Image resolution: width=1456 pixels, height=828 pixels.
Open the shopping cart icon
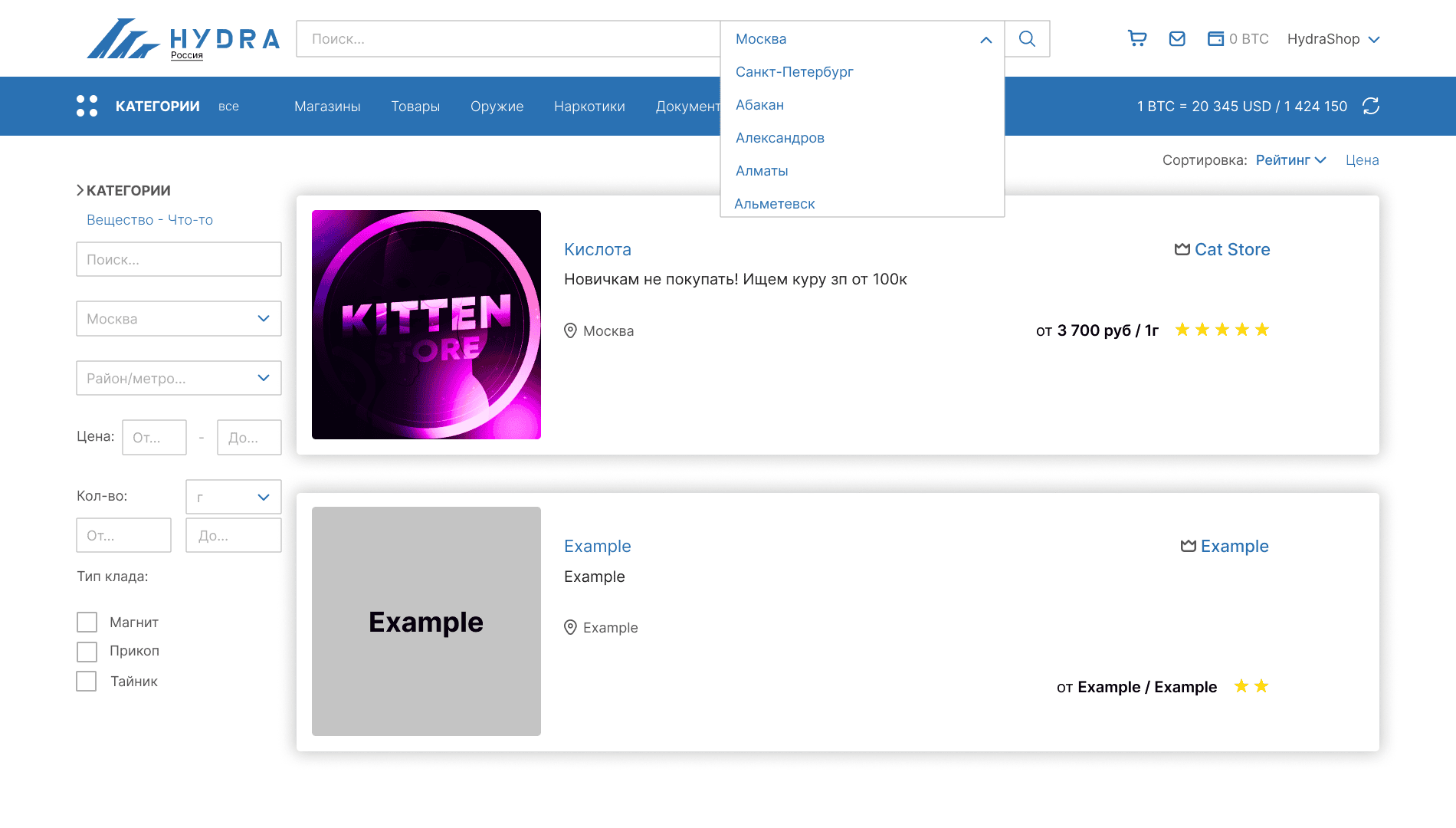pyautogui.click(x=1137, y=38)
